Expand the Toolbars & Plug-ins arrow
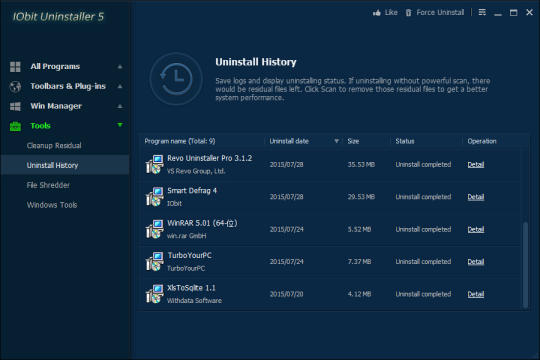The width and height of the screenshot is (540, 360). click(x=120, y=86)
